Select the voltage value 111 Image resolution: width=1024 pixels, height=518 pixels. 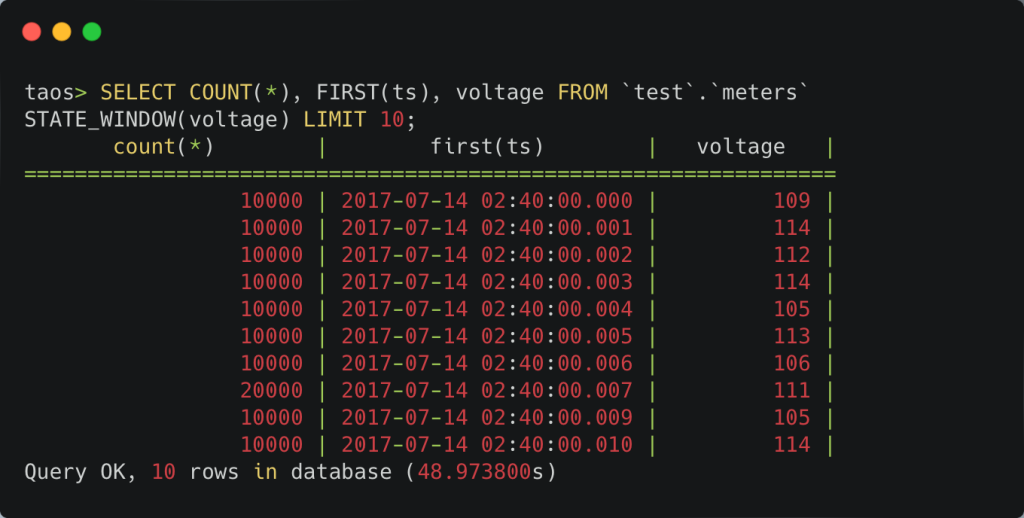pyautogui.click(x=792, y=390)
